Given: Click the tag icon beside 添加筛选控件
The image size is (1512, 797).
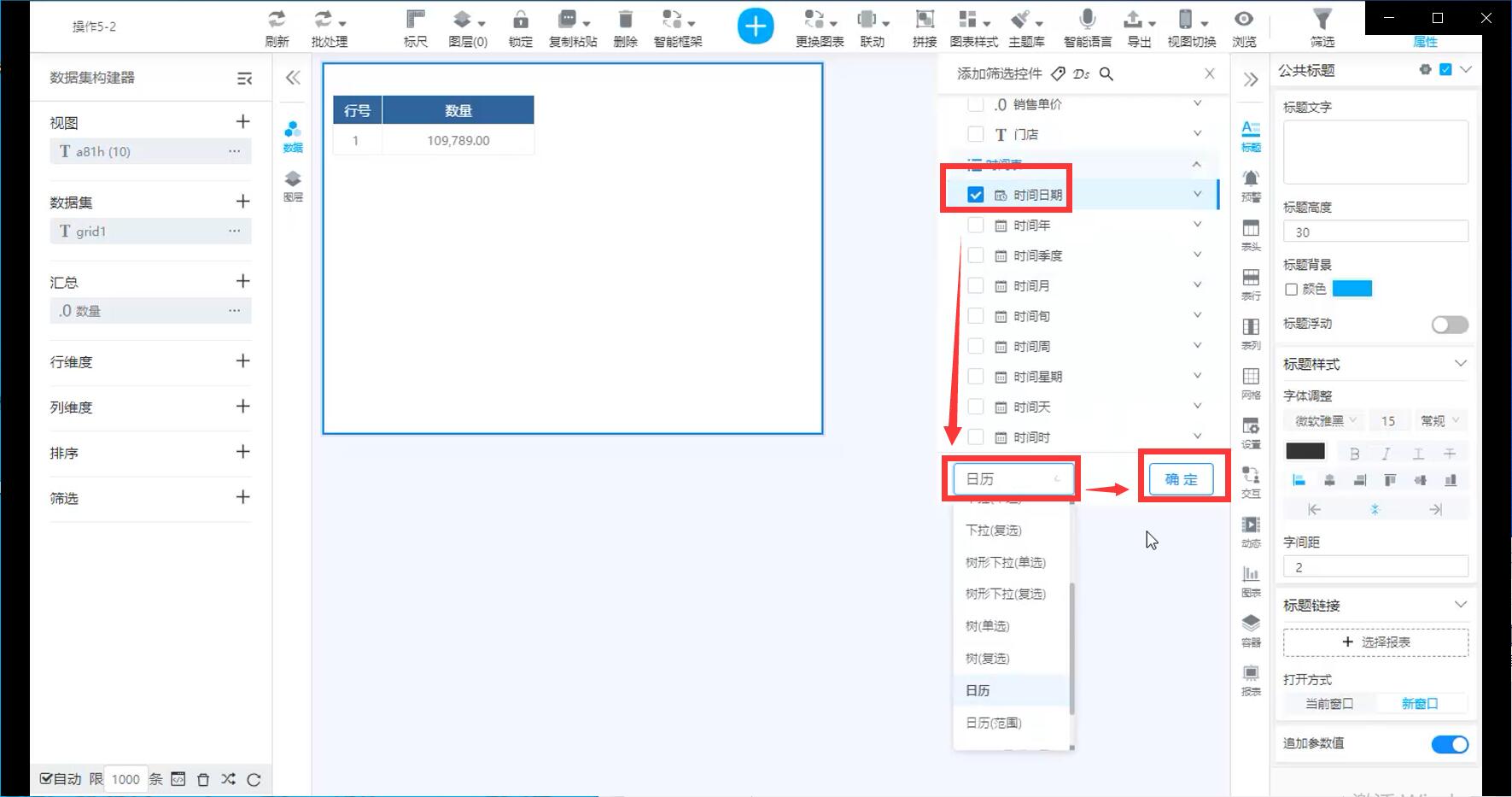Looking at the screenshot, I should 1058,74.
